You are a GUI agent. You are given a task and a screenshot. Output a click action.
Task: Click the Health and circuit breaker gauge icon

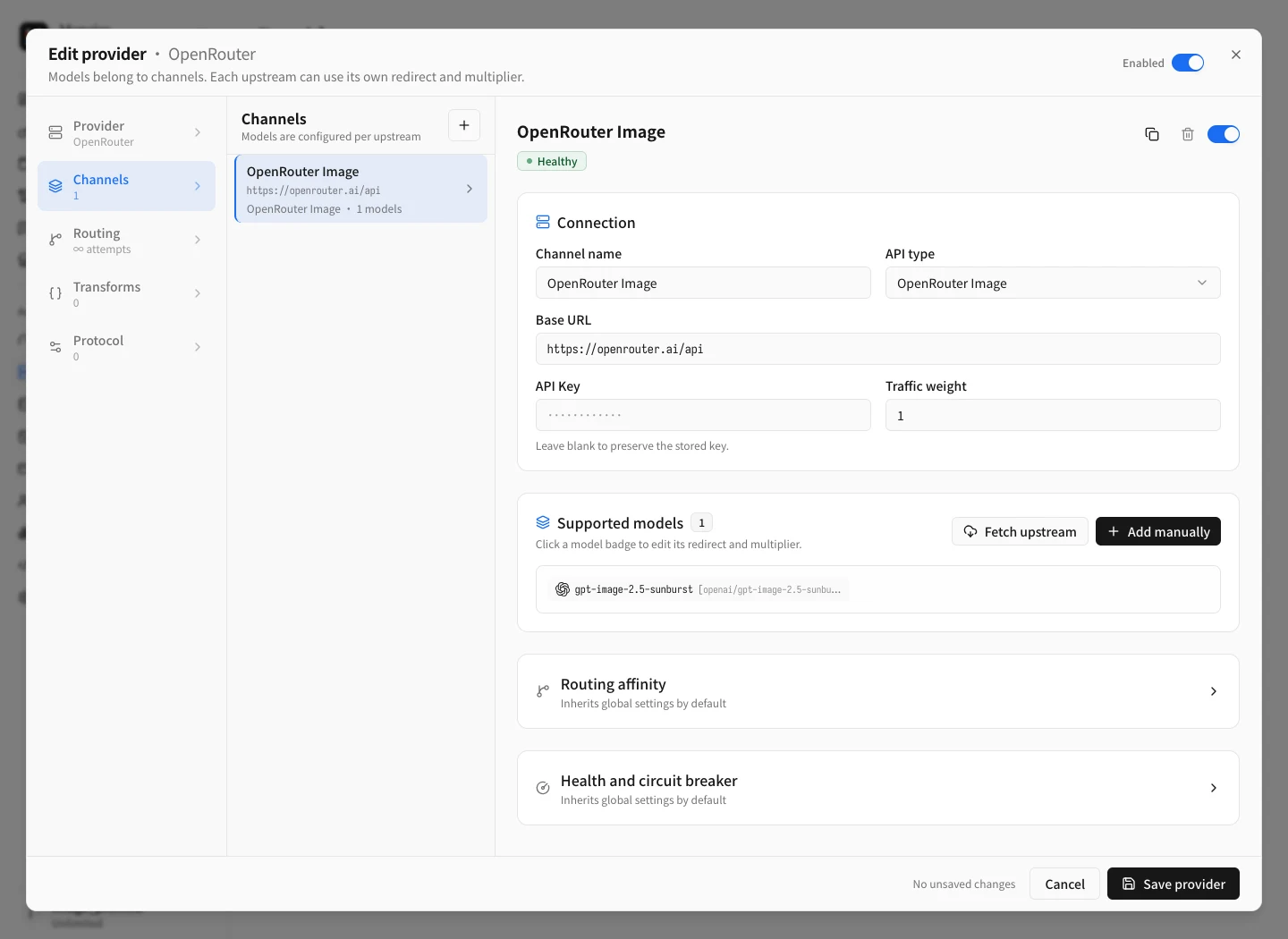[543, 788]
